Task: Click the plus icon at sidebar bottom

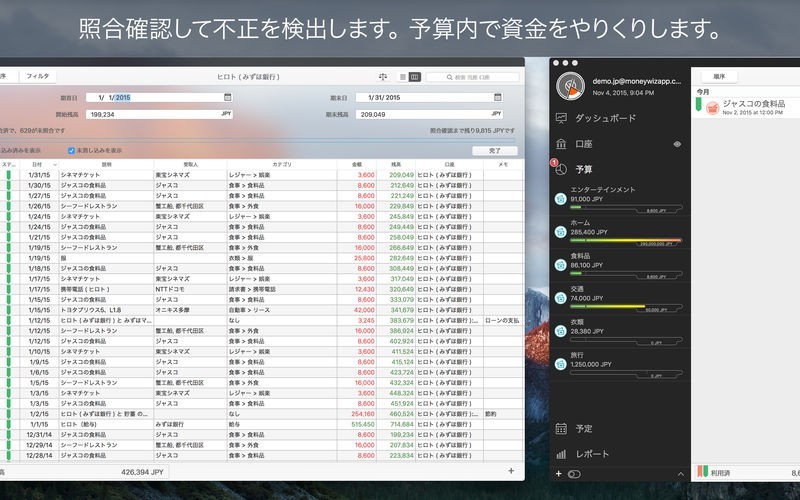Action: 559,473
